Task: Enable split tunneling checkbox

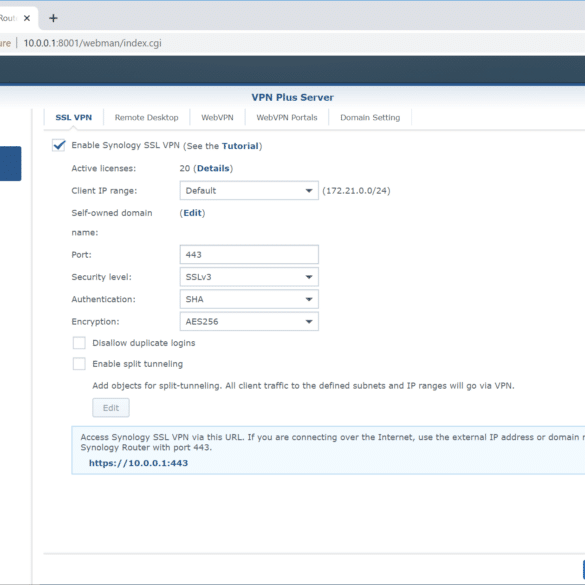Action: coord(79,364)
